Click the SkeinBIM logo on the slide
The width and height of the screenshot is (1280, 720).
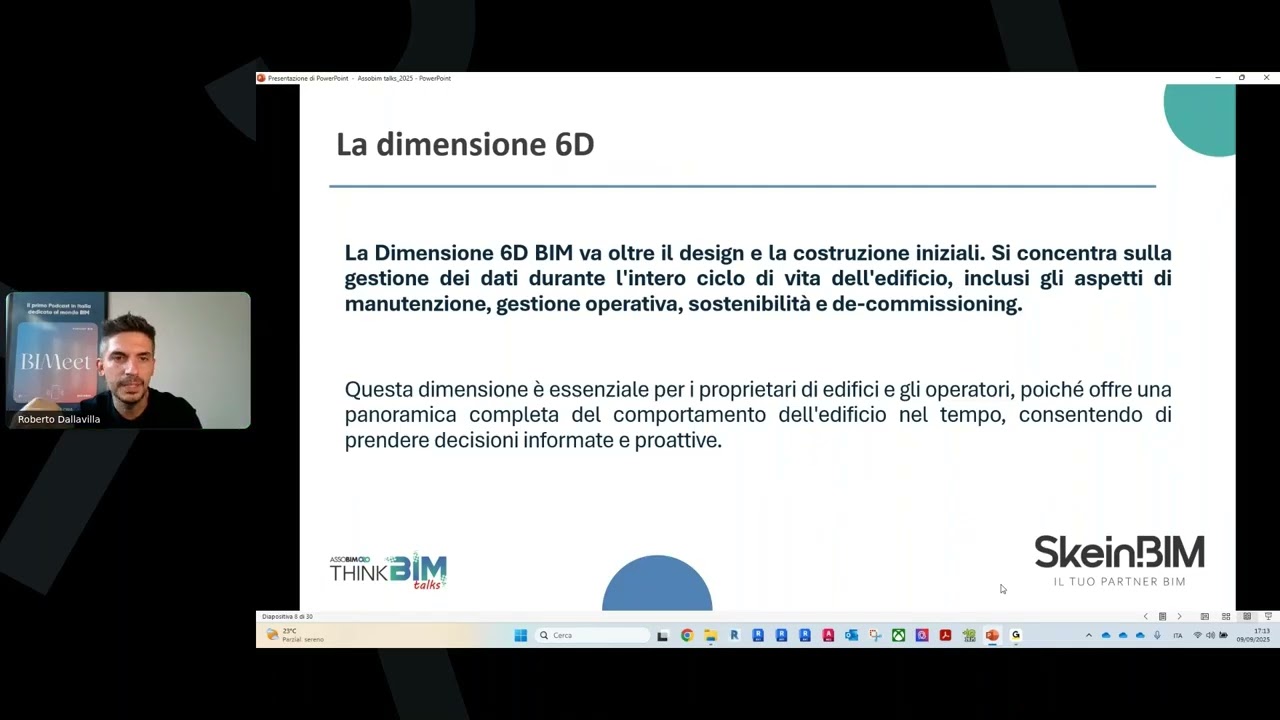pos(1119,560)
